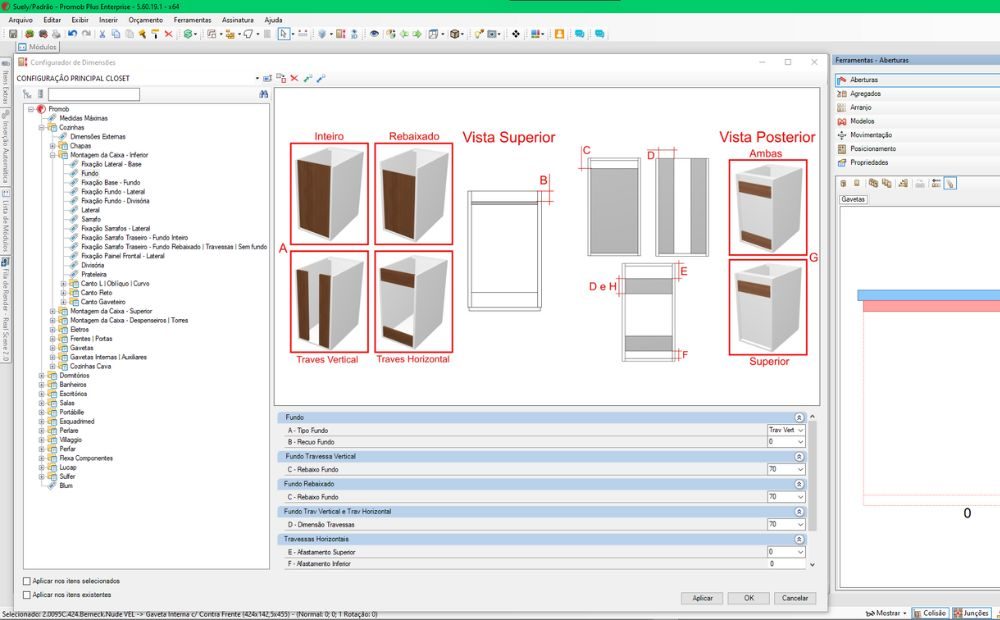
Task: Collapse the 'Fundo Rebaixado' section
Action: point(799,484)
